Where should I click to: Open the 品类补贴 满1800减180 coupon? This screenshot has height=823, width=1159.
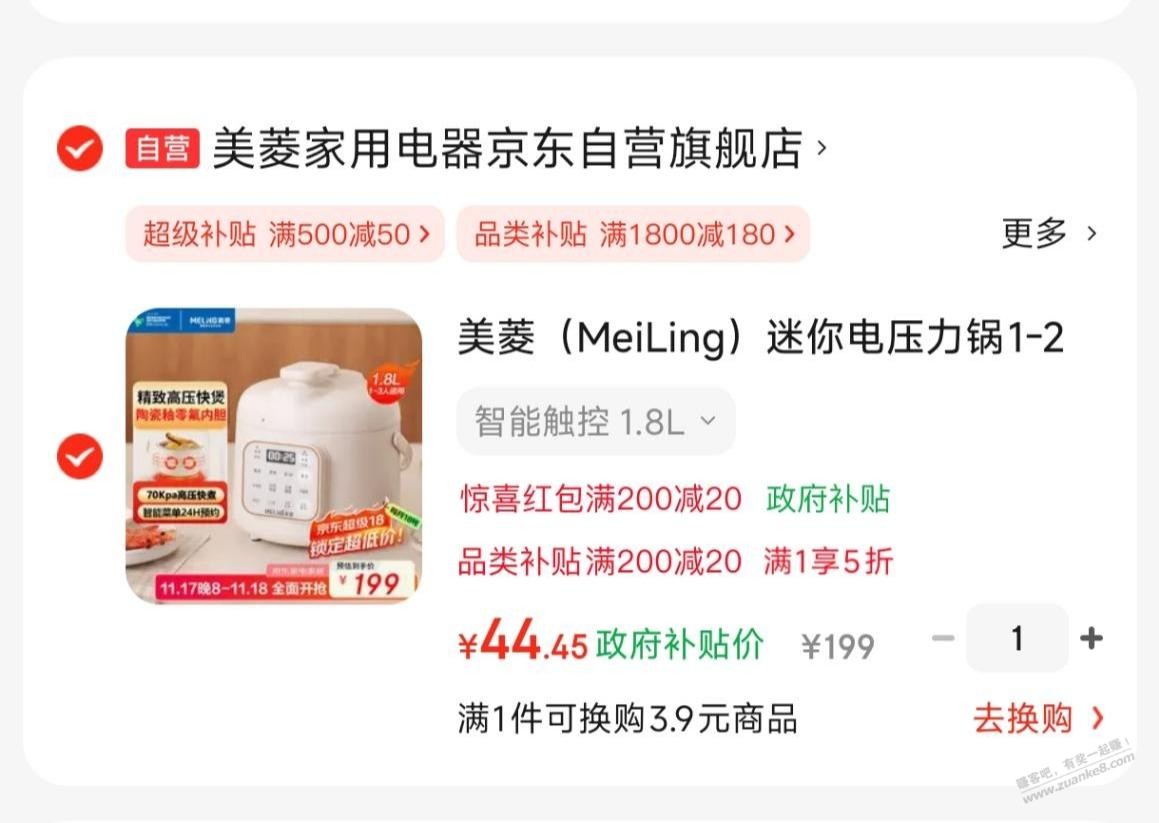point(633,234)
